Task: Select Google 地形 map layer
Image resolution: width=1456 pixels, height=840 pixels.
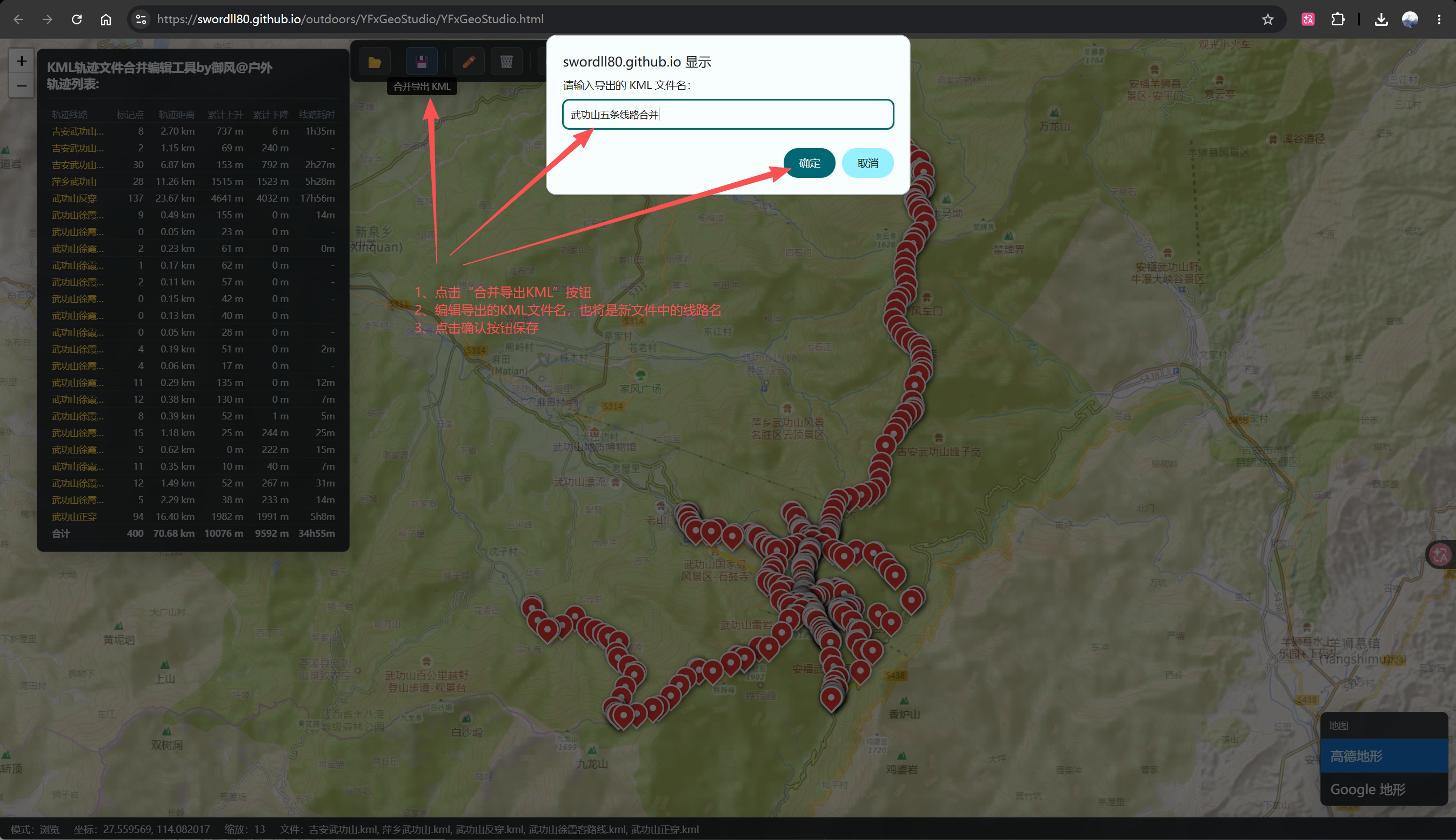Action: coord(1384,789)
